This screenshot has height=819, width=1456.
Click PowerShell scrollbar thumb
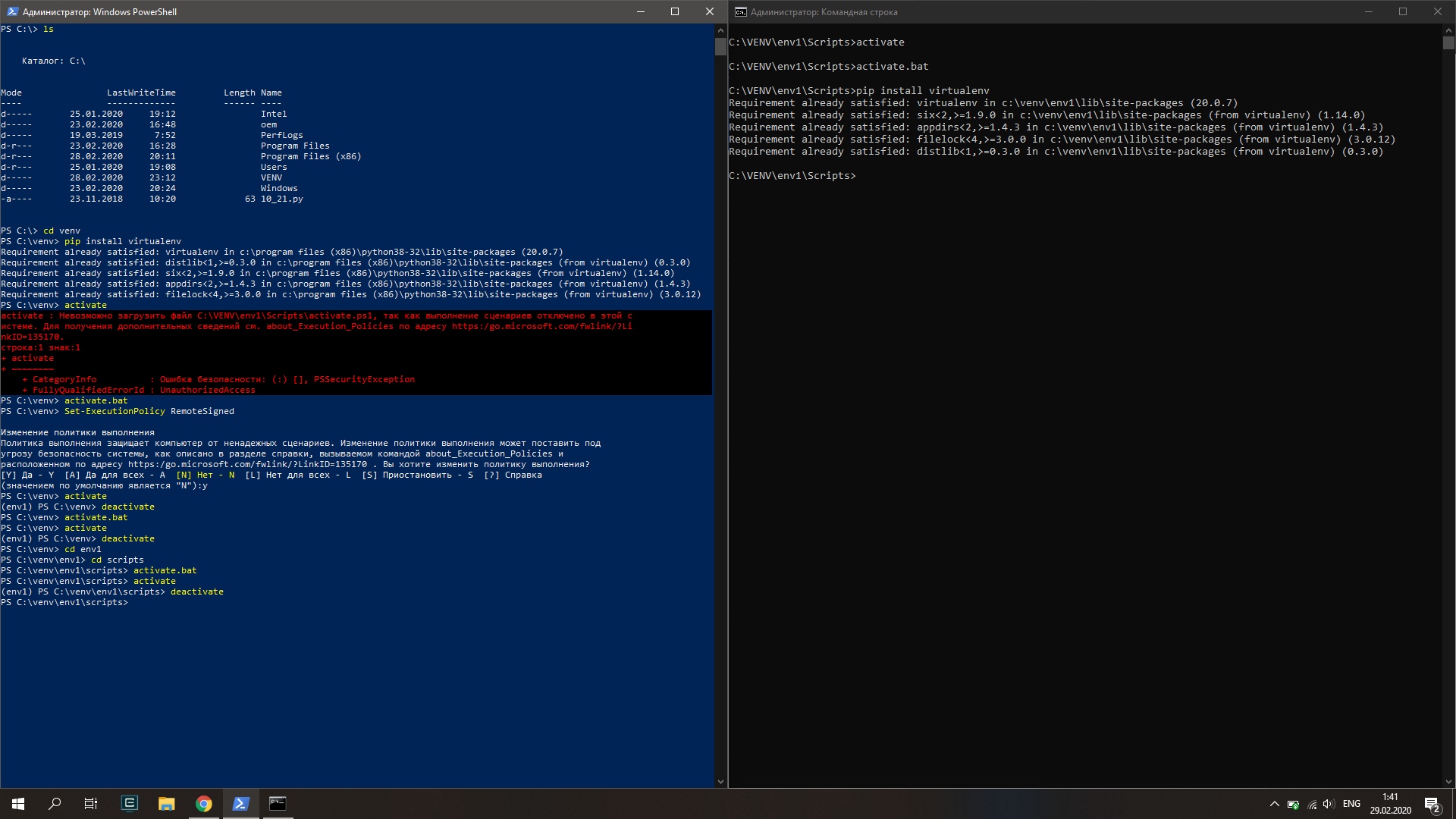coord(720,46)
